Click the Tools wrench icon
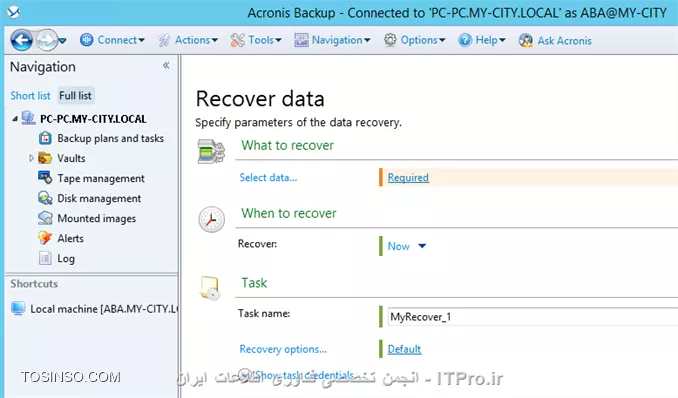Image resolution: width=678 pixels, height=398 pixels. tap(237, 40)
